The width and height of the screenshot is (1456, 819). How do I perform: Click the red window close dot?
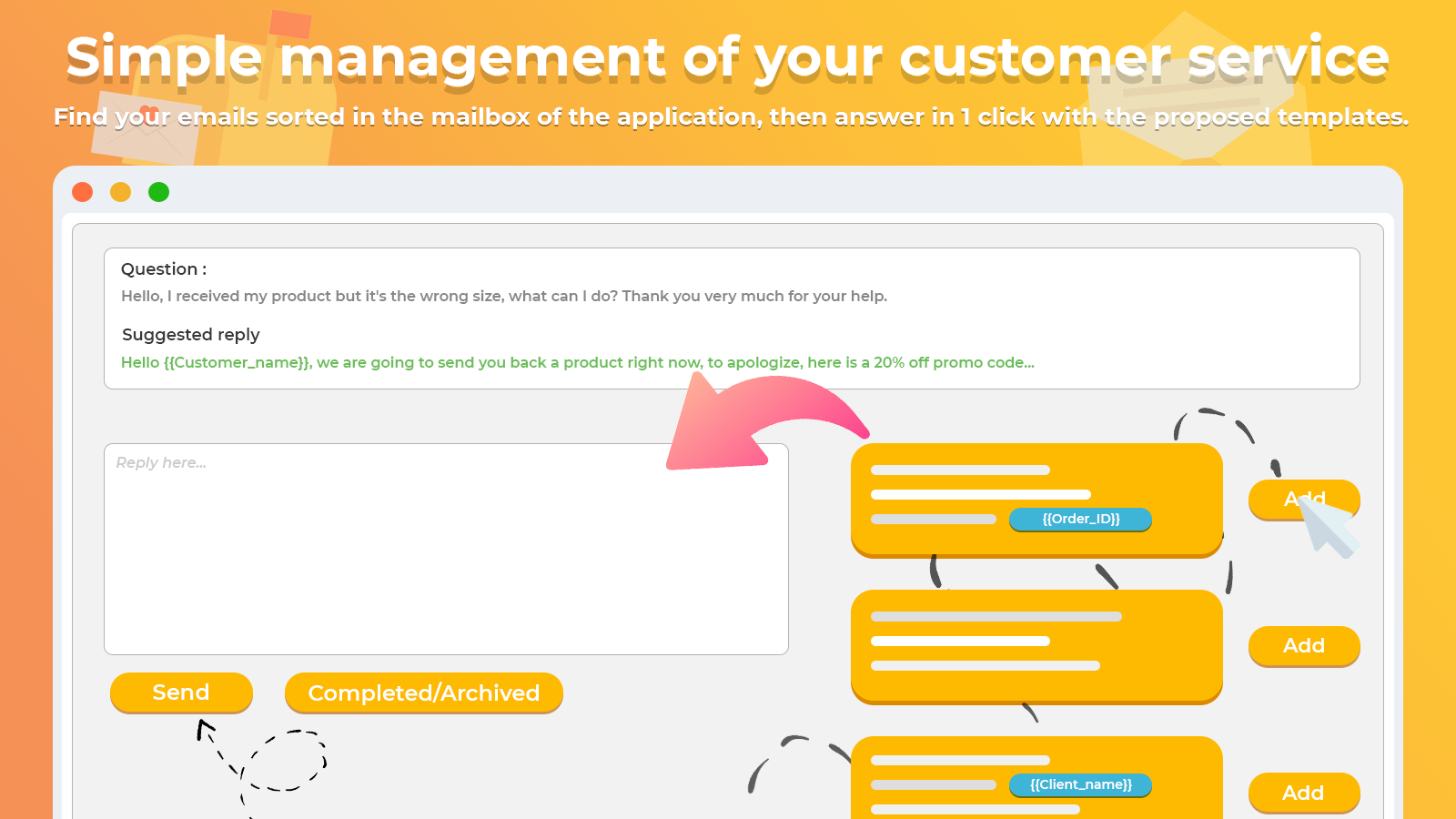coord(83,192)
